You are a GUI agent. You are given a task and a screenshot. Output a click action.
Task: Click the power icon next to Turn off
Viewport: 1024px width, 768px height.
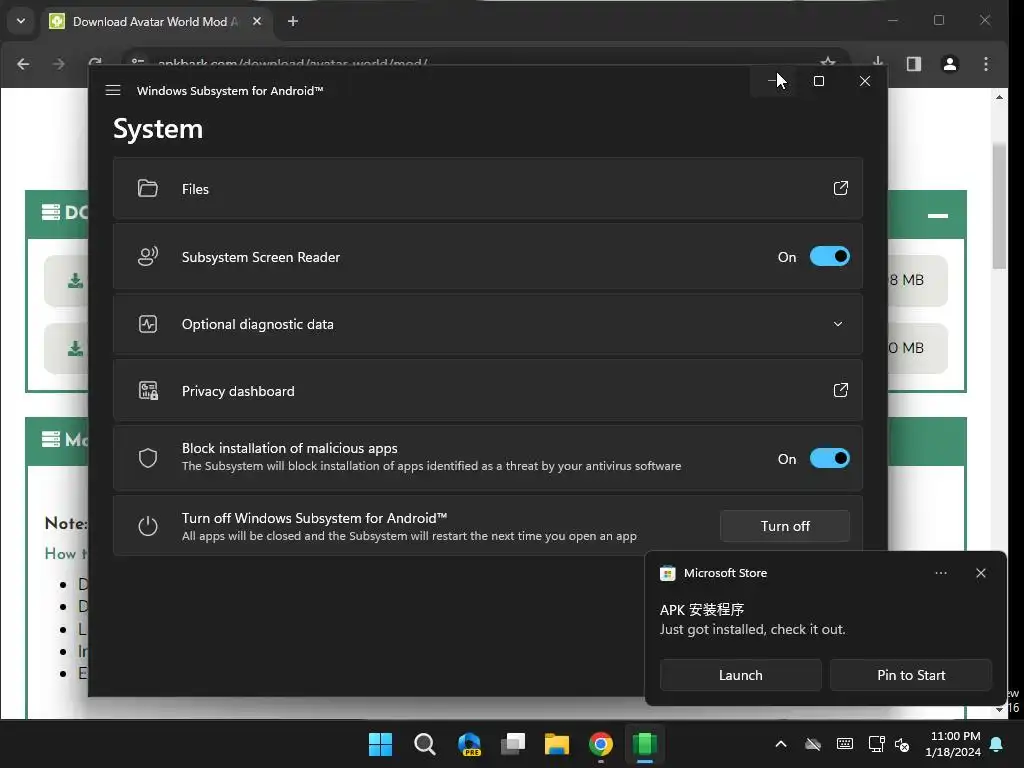pyautogui.click(x=148, y=526)
